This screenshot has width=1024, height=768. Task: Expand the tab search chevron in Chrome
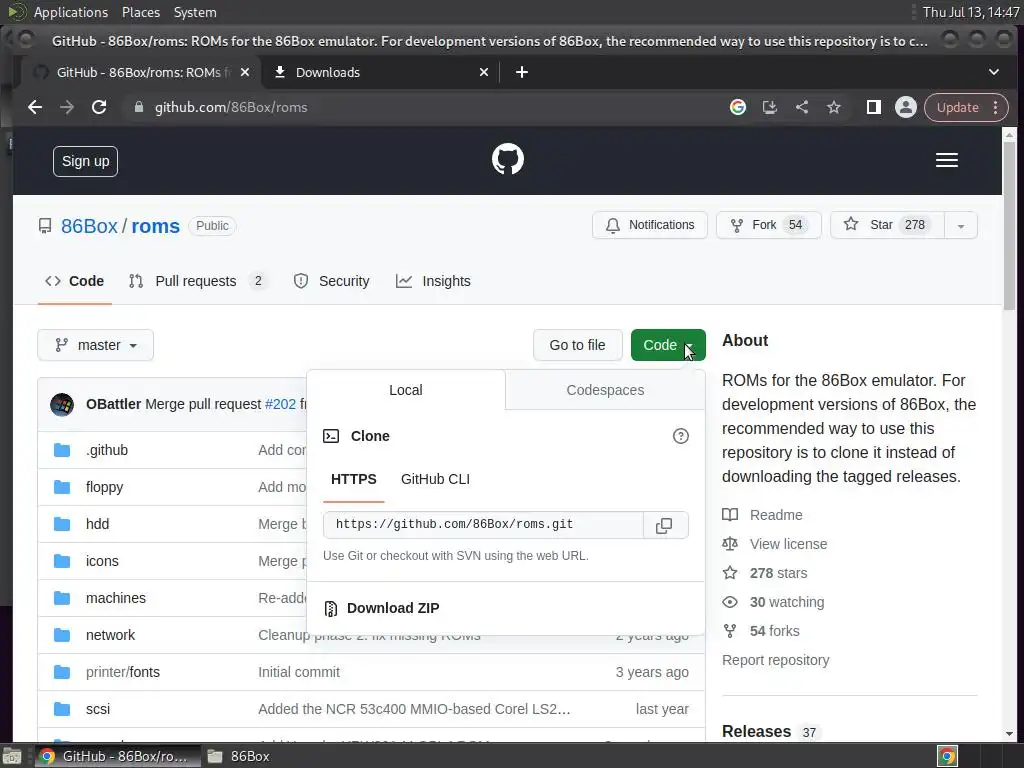pos(993,72)
